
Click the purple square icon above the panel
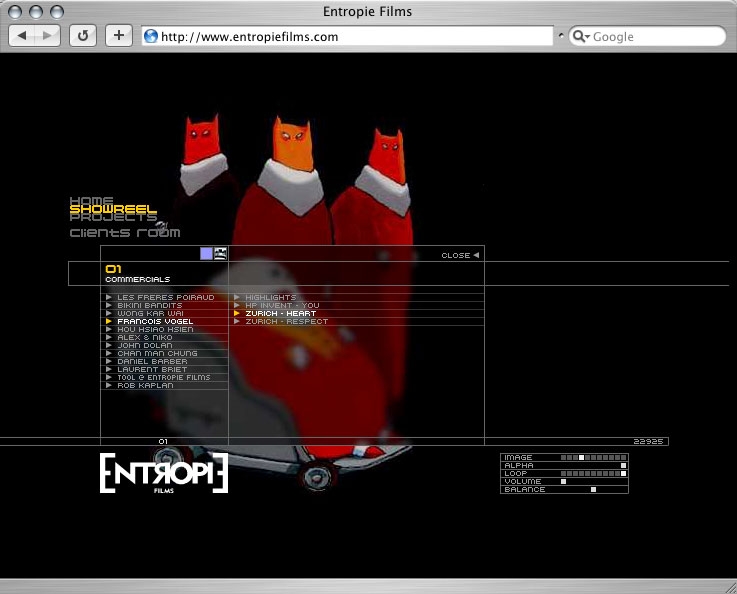[x=206, y=254]
